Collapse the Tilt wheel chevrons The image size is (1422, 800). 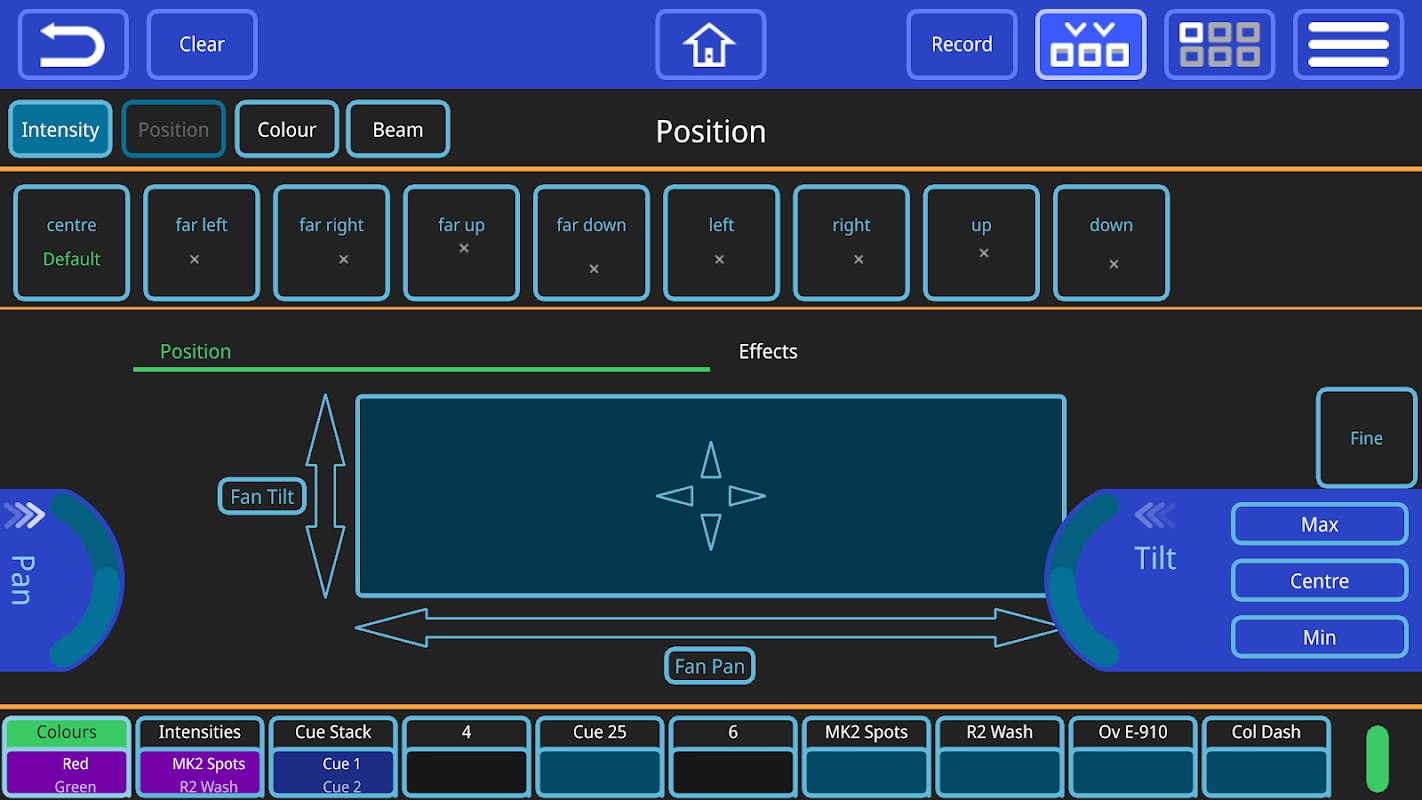click(x=1155, y=515)
